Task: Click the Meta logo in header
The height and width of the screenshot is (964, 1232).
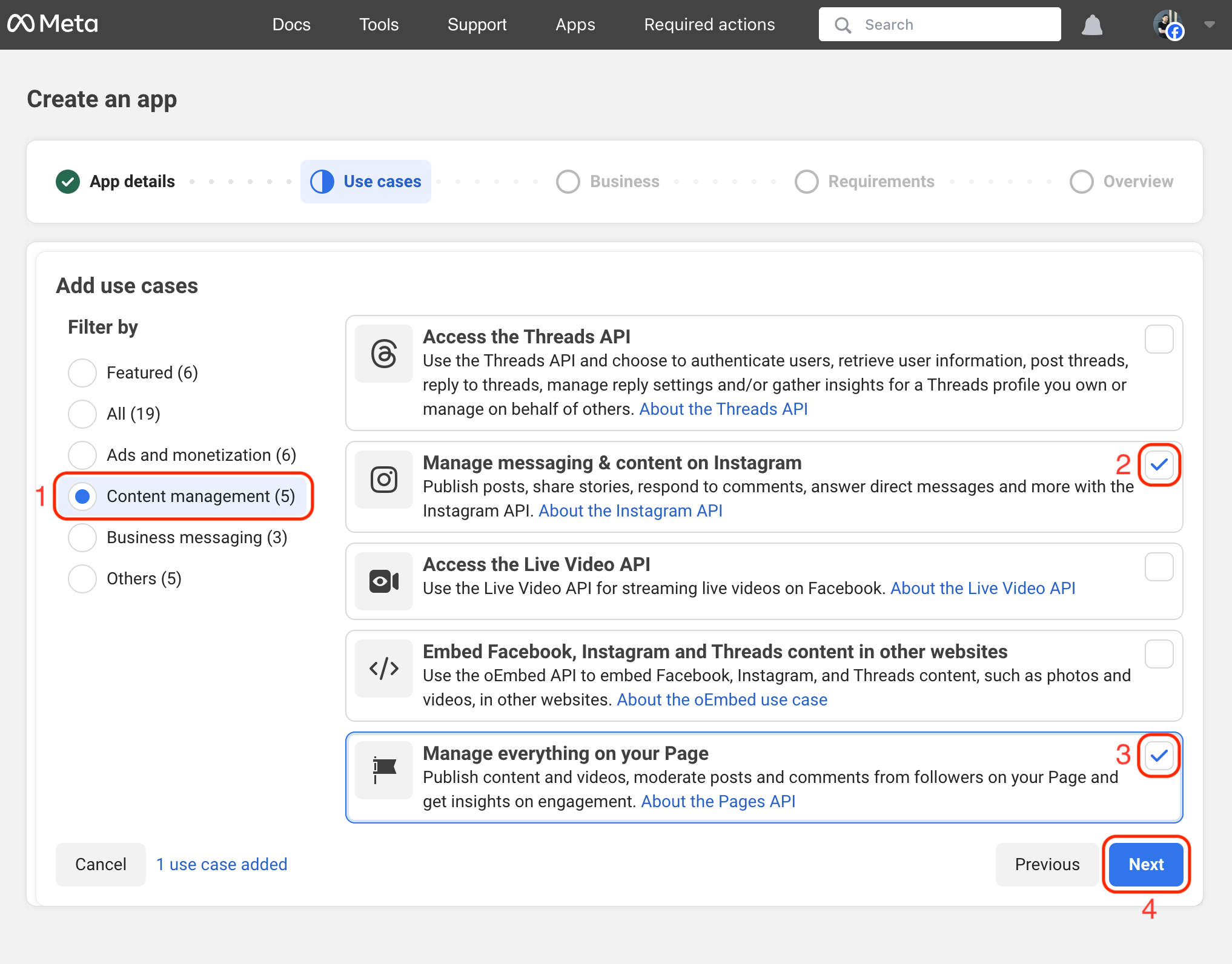Action: pyautogui.click(x=53, y=24)
